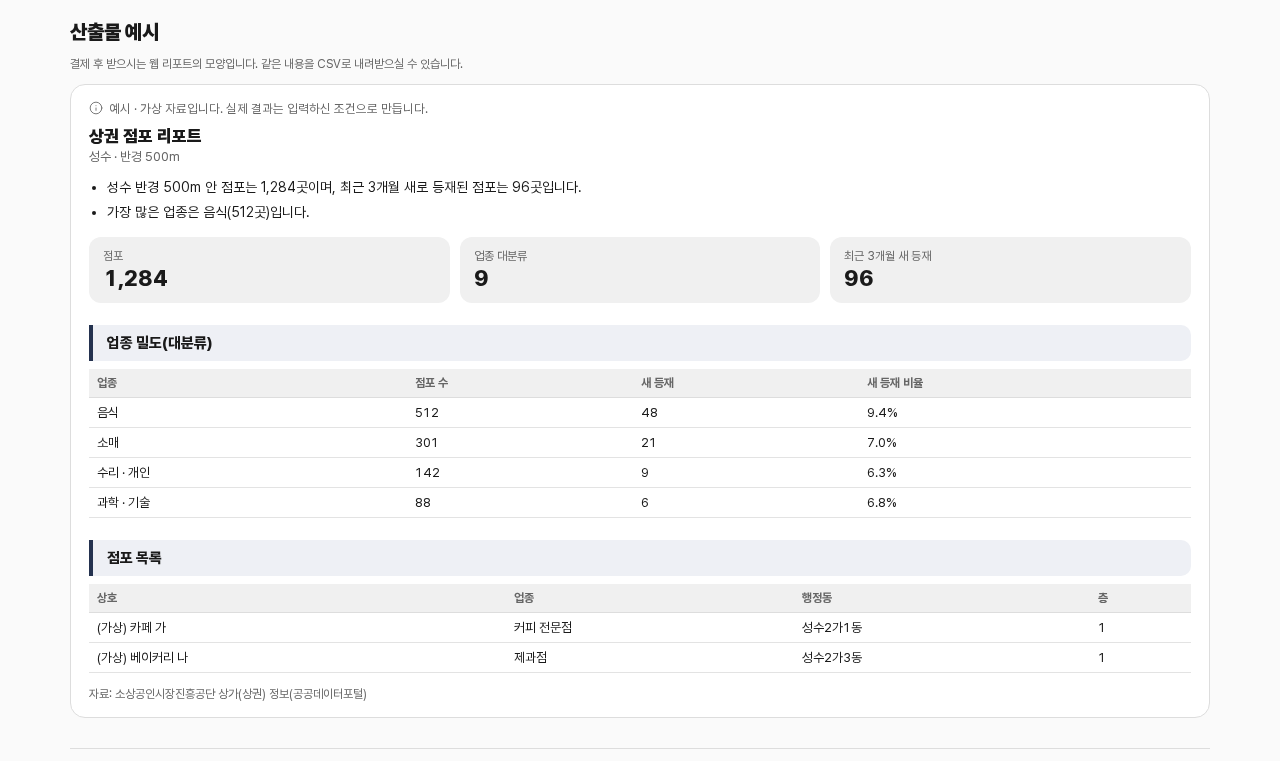Viewport: 1280px width, 761px height.
Task: Click the new listing cell "21"
Action: click(x=648, y=443)
